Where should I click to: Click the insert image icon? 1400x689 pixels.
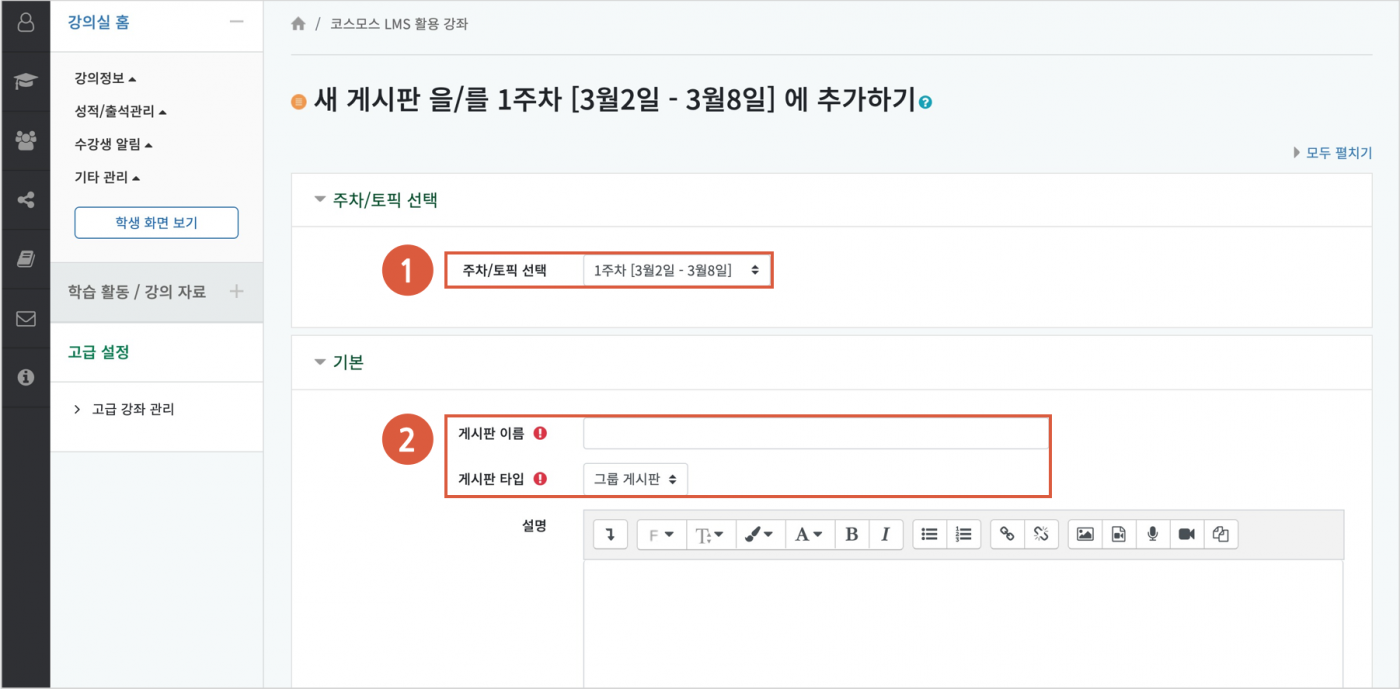point(1085,534)
